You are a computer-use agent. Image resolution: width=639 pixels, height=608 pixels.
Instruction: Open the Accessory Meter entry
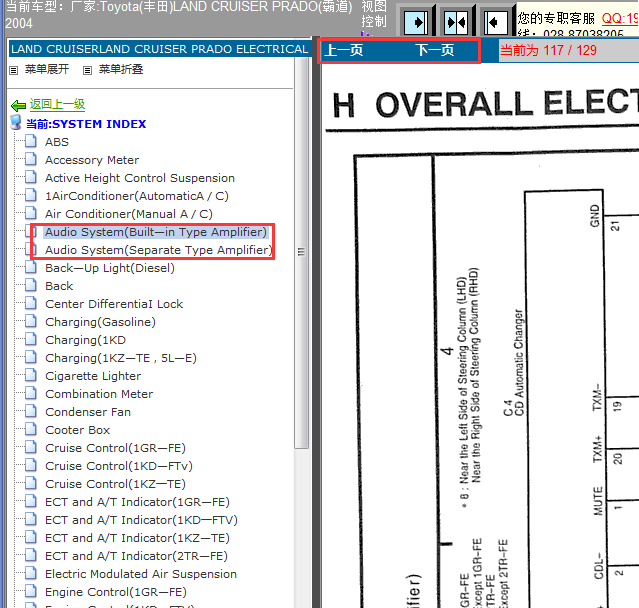pos(92,160)
